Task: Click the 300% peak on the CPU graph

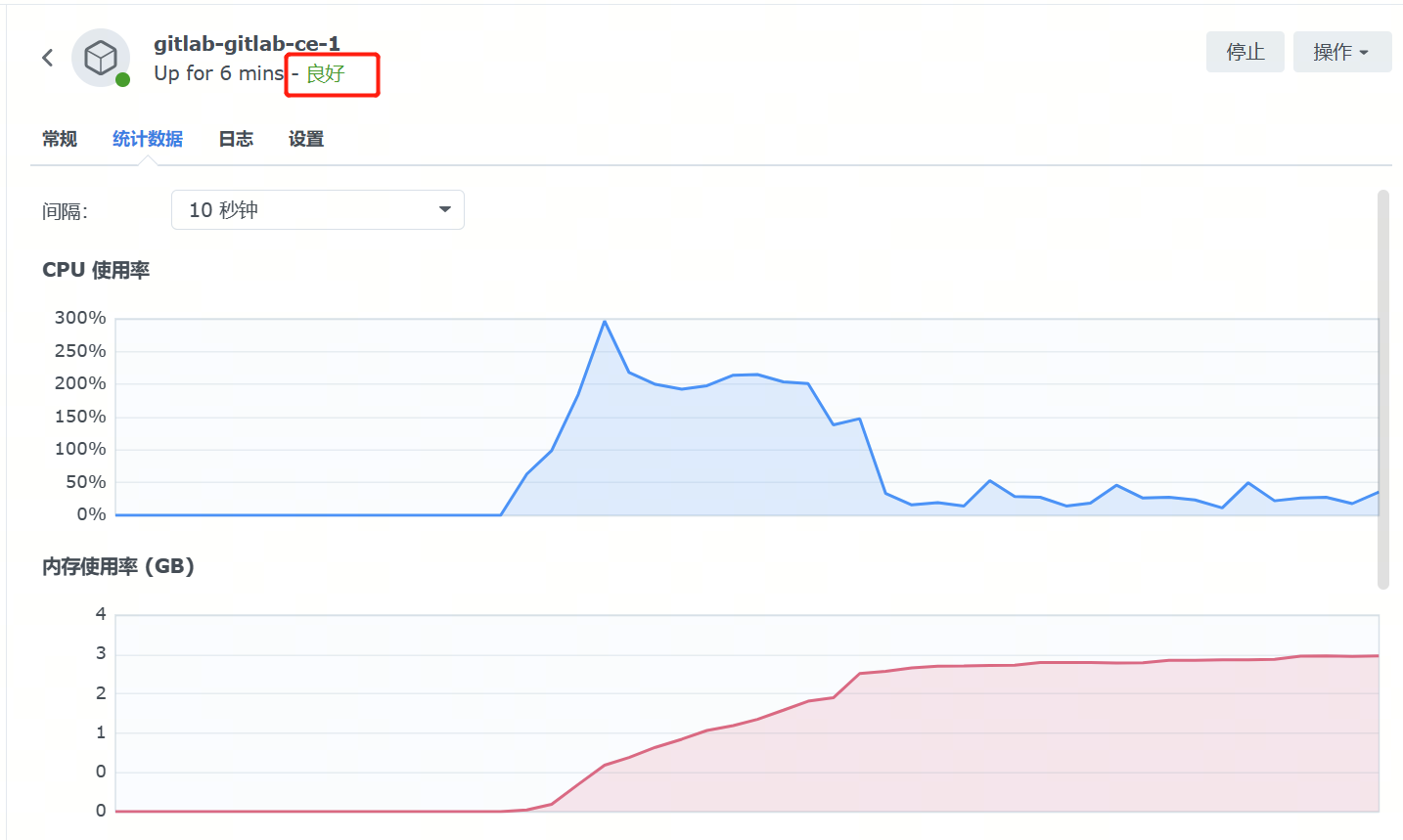Action: click(605, 321)
